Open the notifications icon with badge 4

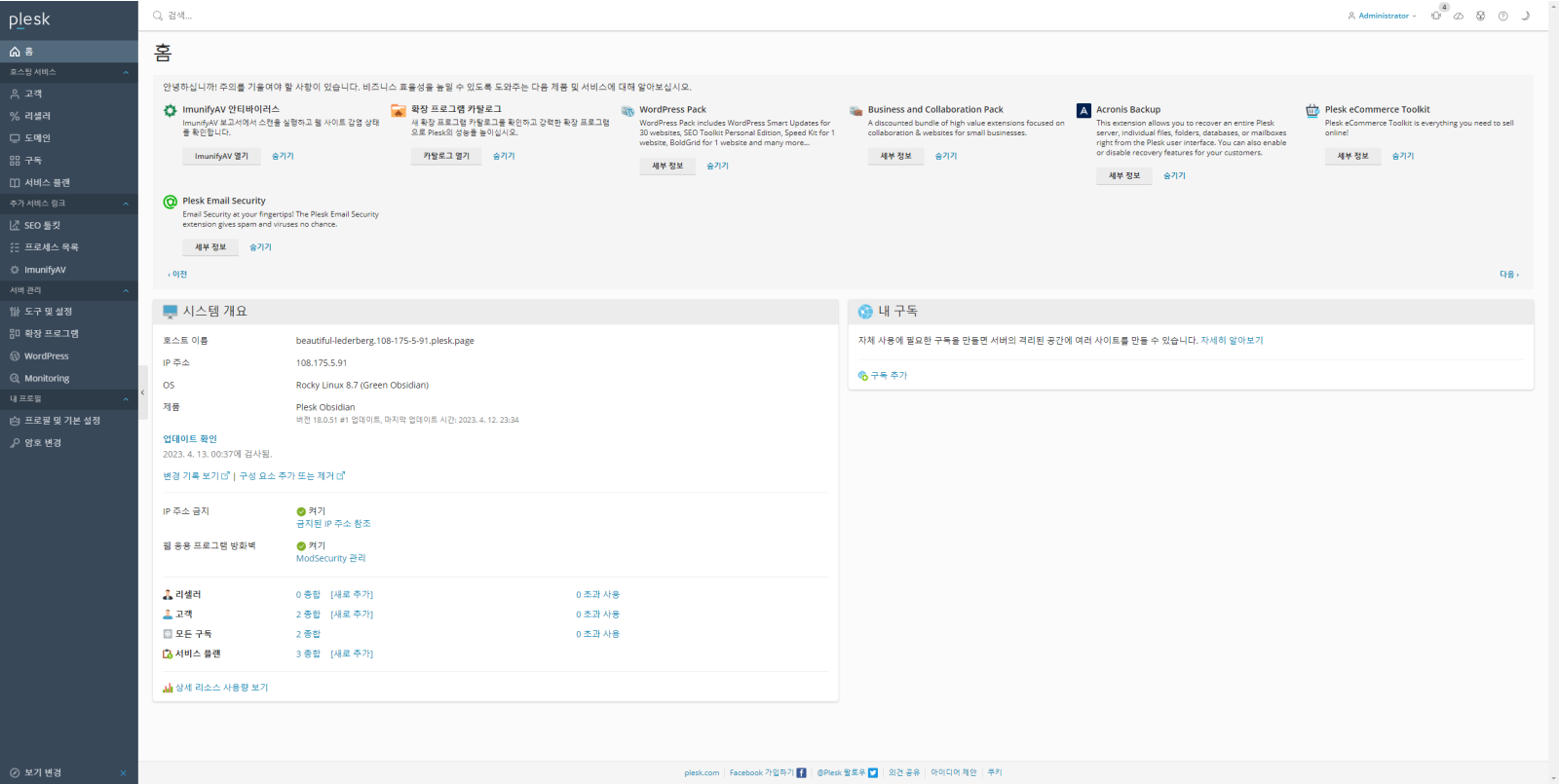click(1436, 16)
